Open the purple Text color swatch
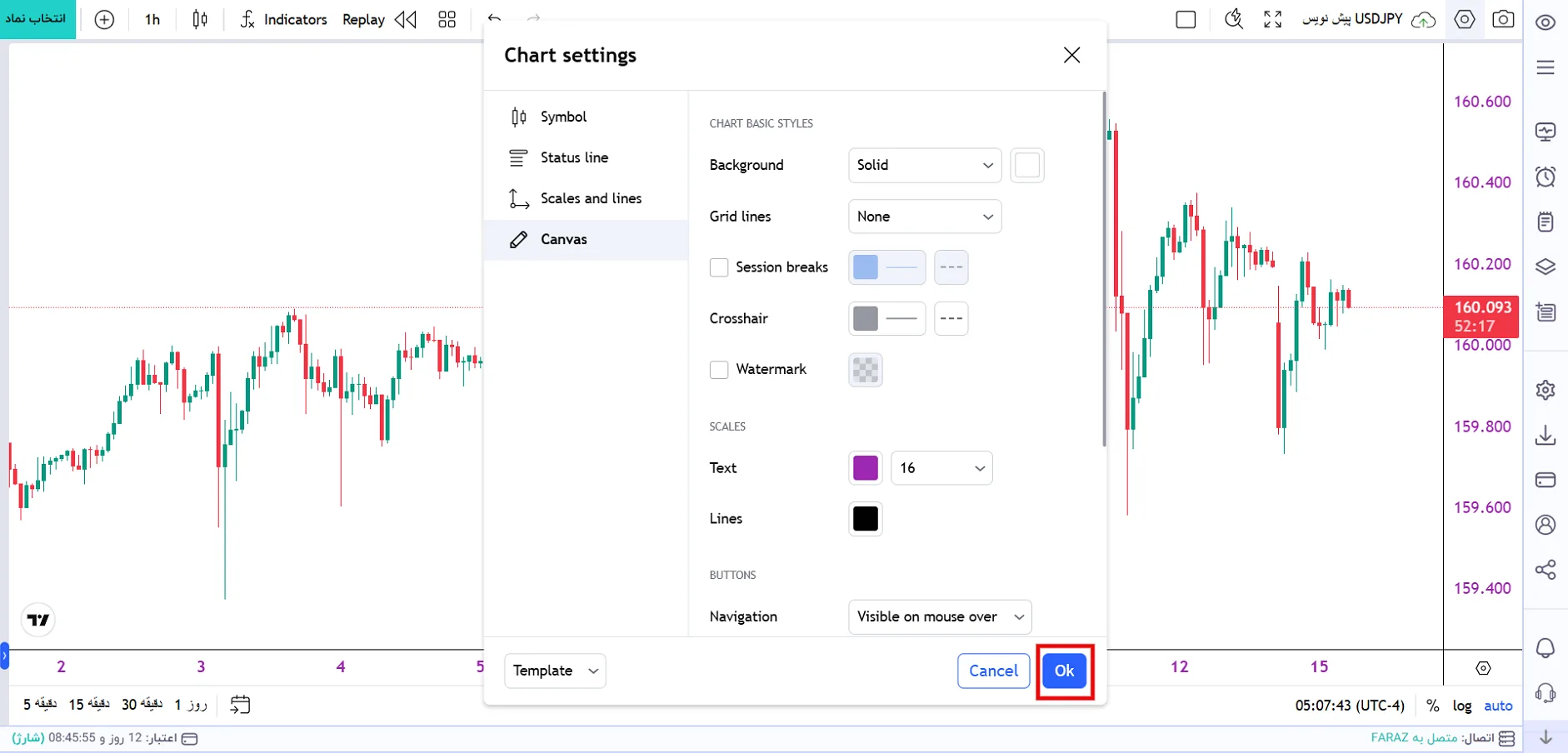This screenshot has width=1568, height=753. 866,468
